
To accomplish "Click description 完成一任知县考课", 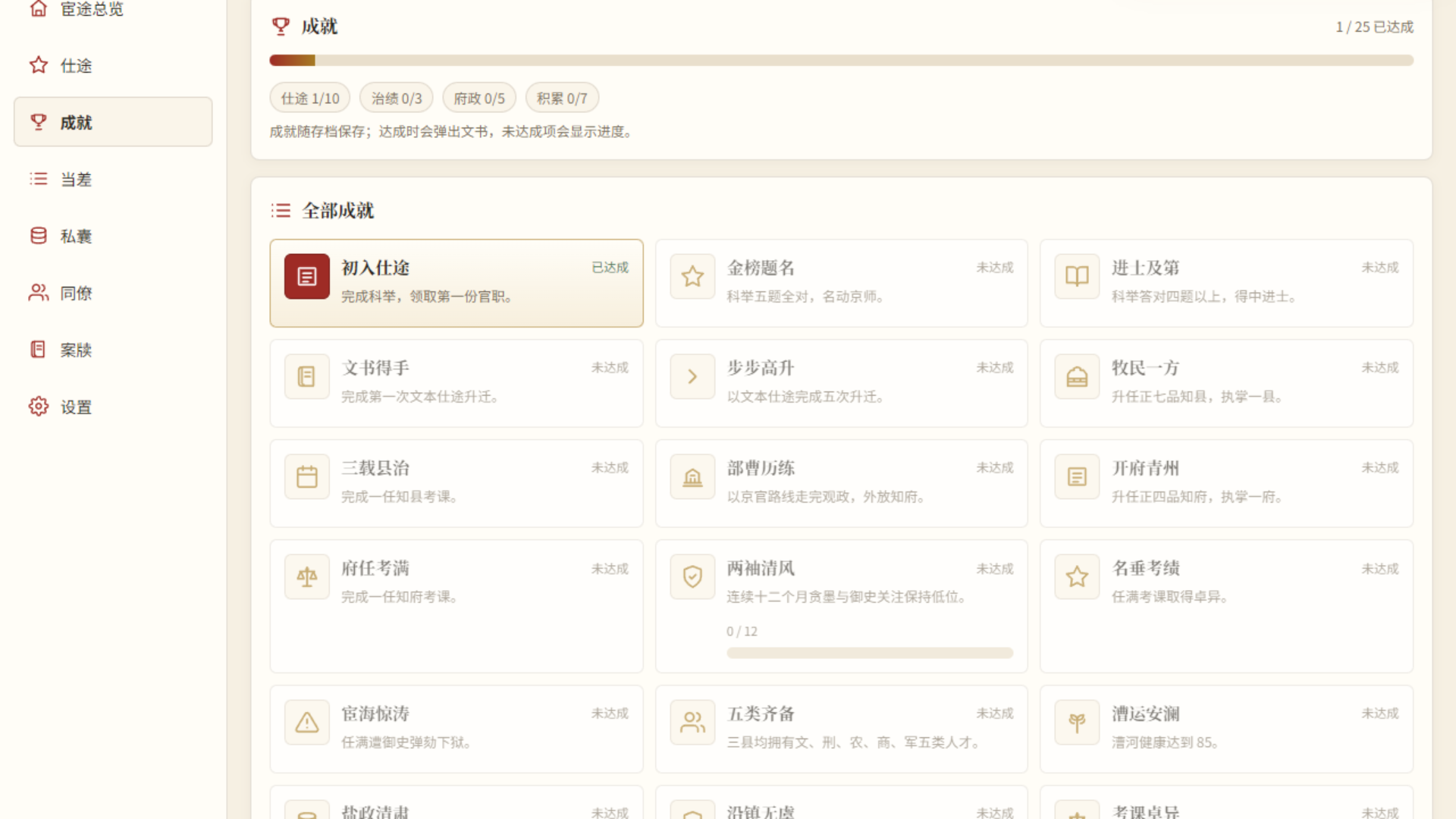I will click(400, 497).
